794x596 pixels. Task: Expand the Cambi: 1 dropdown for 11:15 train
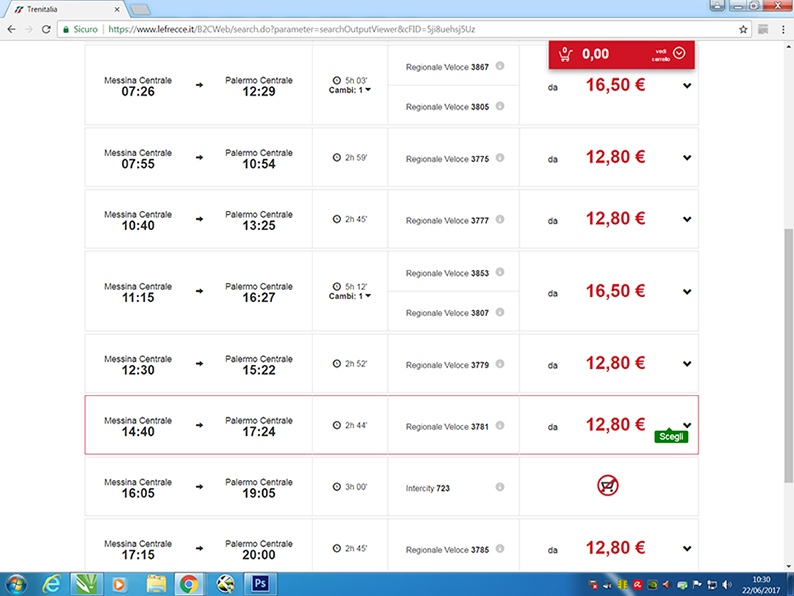tap(349, 296)
